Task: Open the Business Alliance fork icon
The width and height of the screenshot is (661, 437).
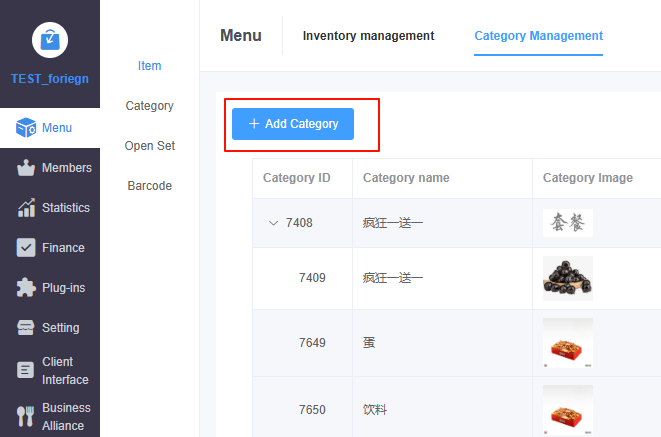Action: pyautogui.click(x=26, y=416)
